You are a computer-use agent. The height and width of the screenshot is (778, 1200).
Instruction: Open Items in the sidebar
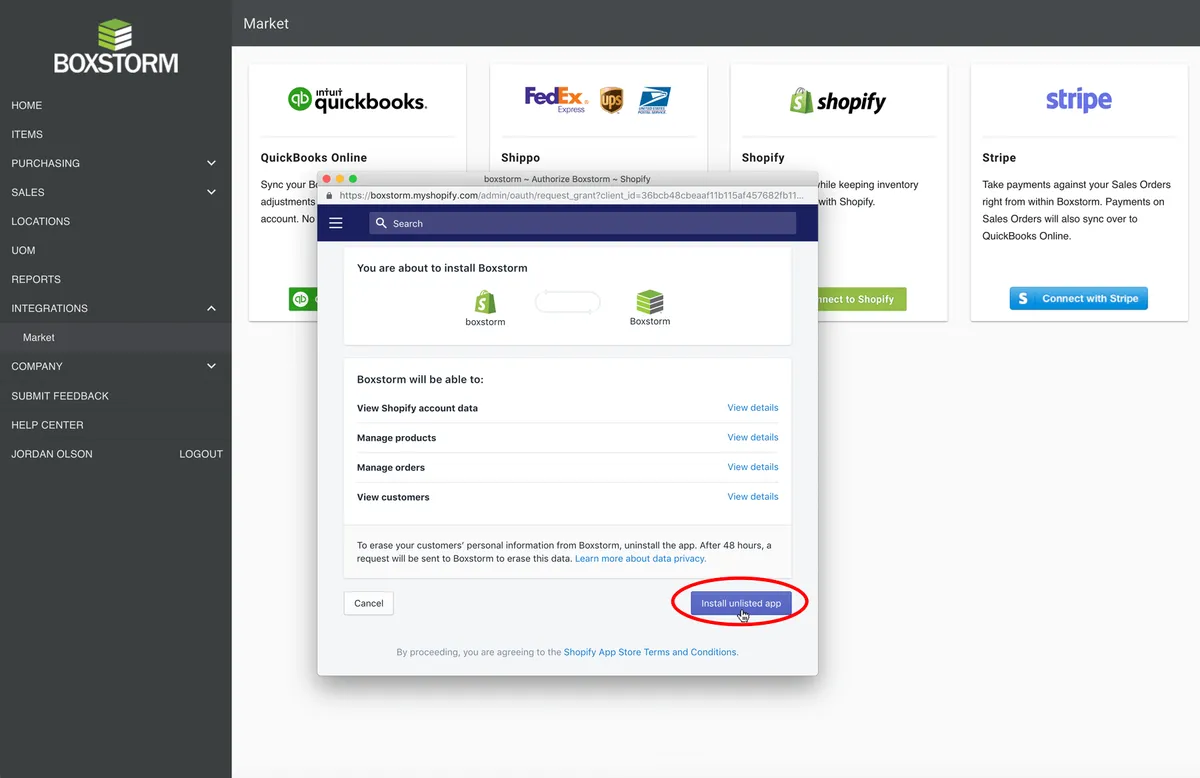tap(27, 134)
